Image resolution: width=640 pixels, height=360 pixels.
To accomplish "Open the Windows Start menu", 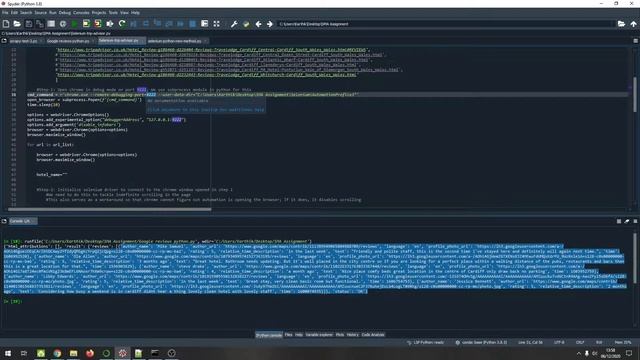I will pyautogui.click(x=8, y=353).
